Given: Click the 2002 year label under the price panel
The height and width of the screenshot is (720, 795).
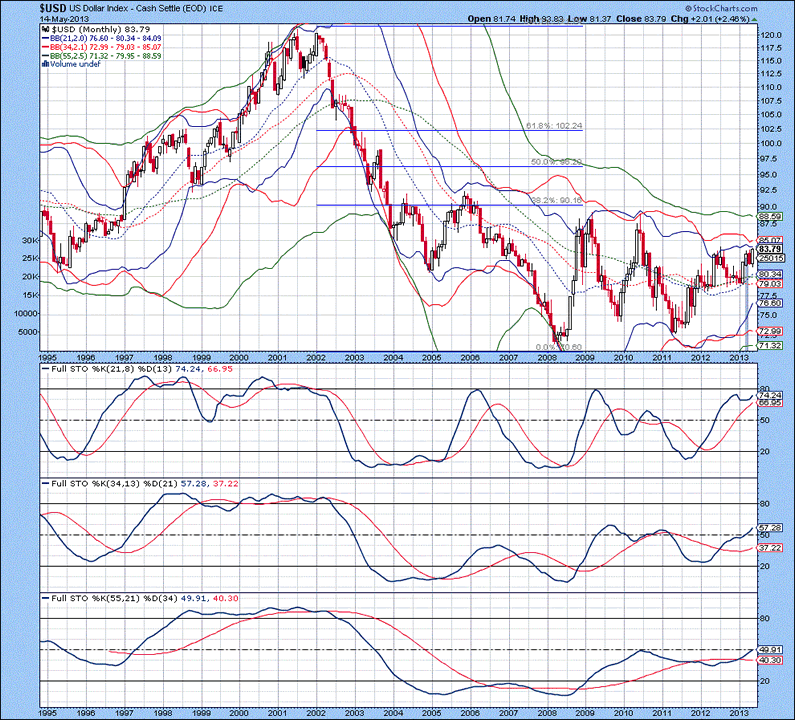Looking at the screenshot, I should pos(316,357).
